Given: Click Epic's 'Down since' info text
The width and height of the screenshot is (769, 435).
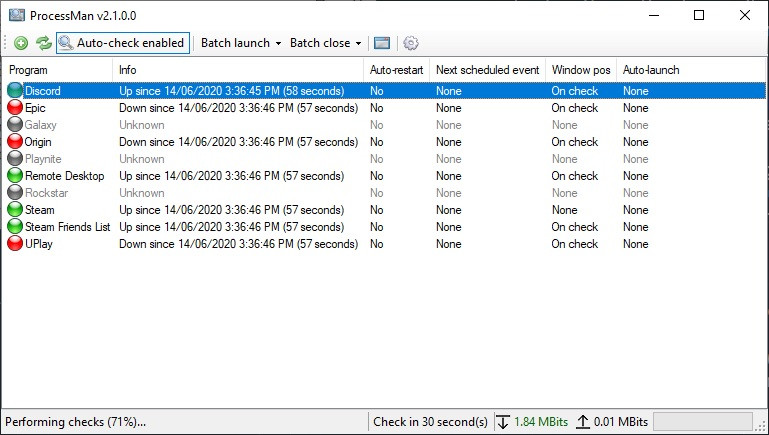Looking at the screenshot, I should tap(238, 108).
